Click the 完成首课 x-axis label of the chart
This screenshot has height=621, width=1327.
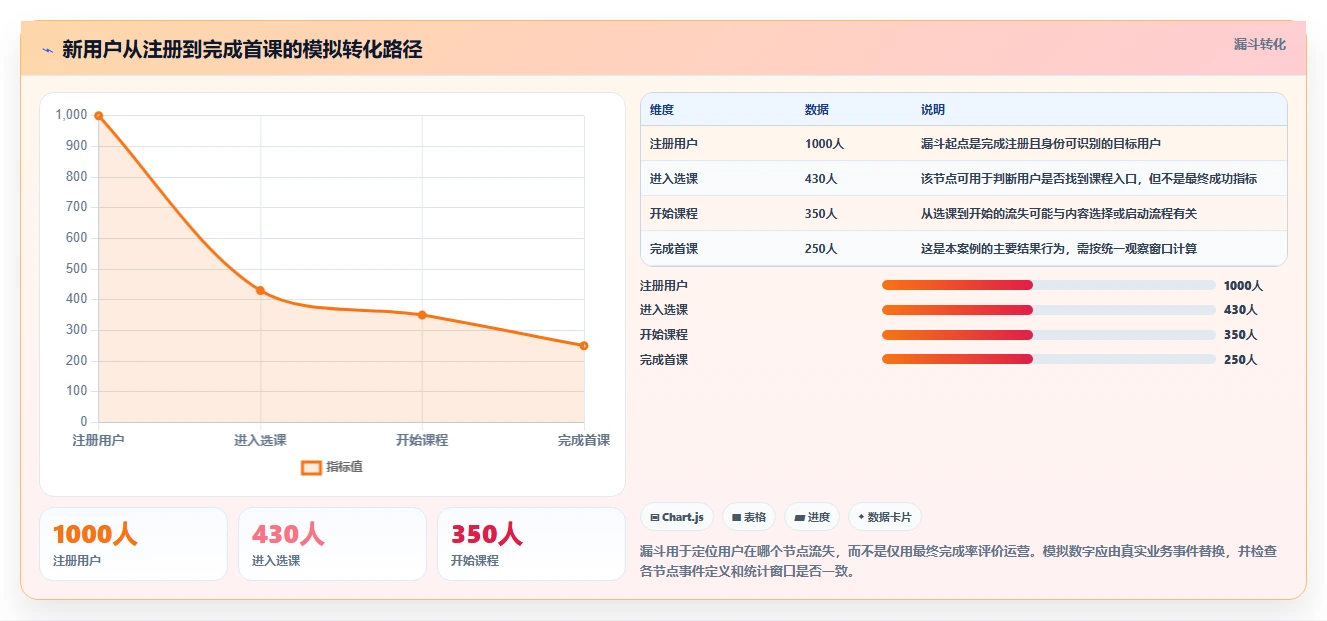click(x=584, y=440)
